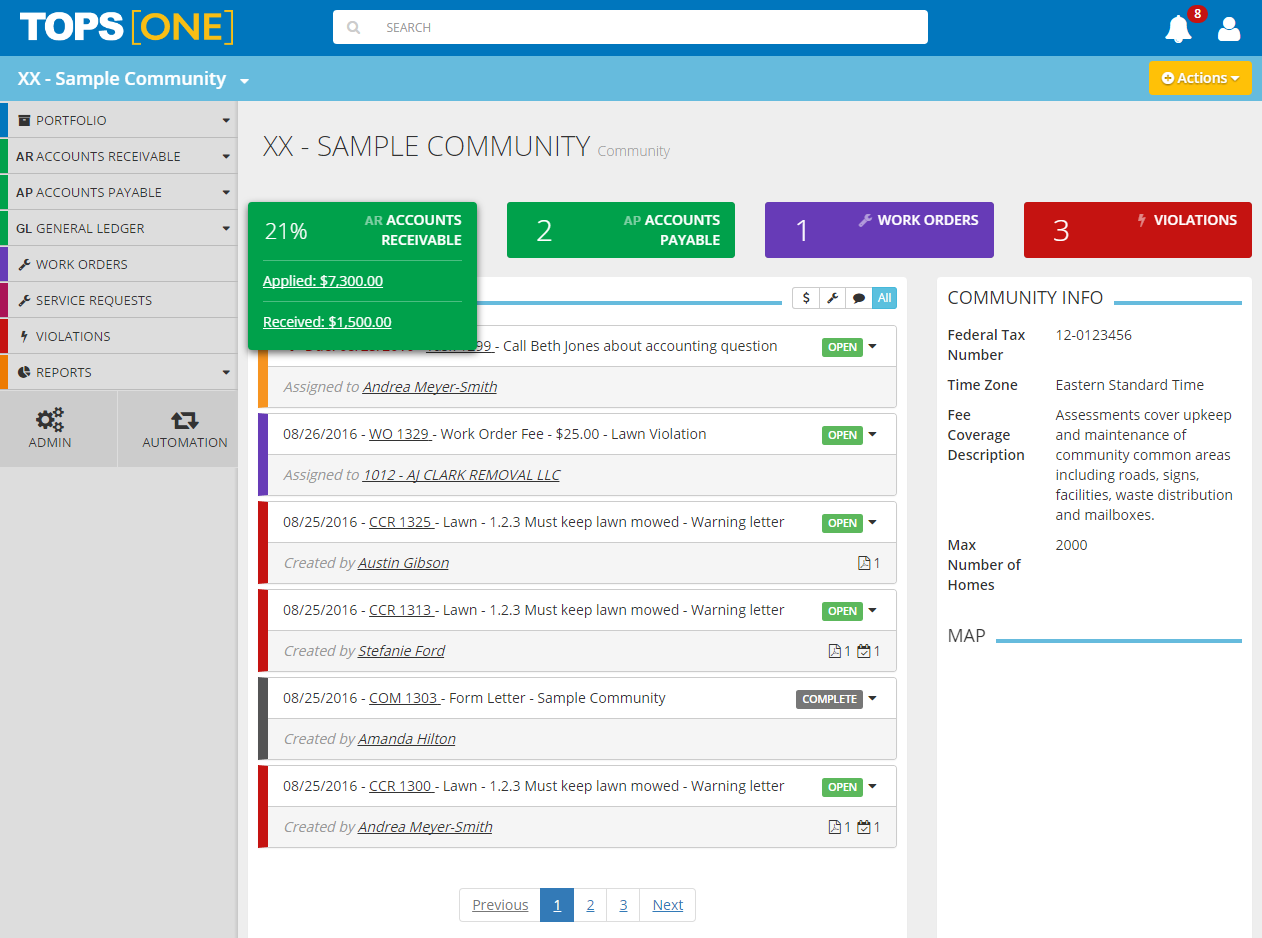Open the community selector dropdown arrow
This screenshot has height=938, width=1262.
click(244, 81)
